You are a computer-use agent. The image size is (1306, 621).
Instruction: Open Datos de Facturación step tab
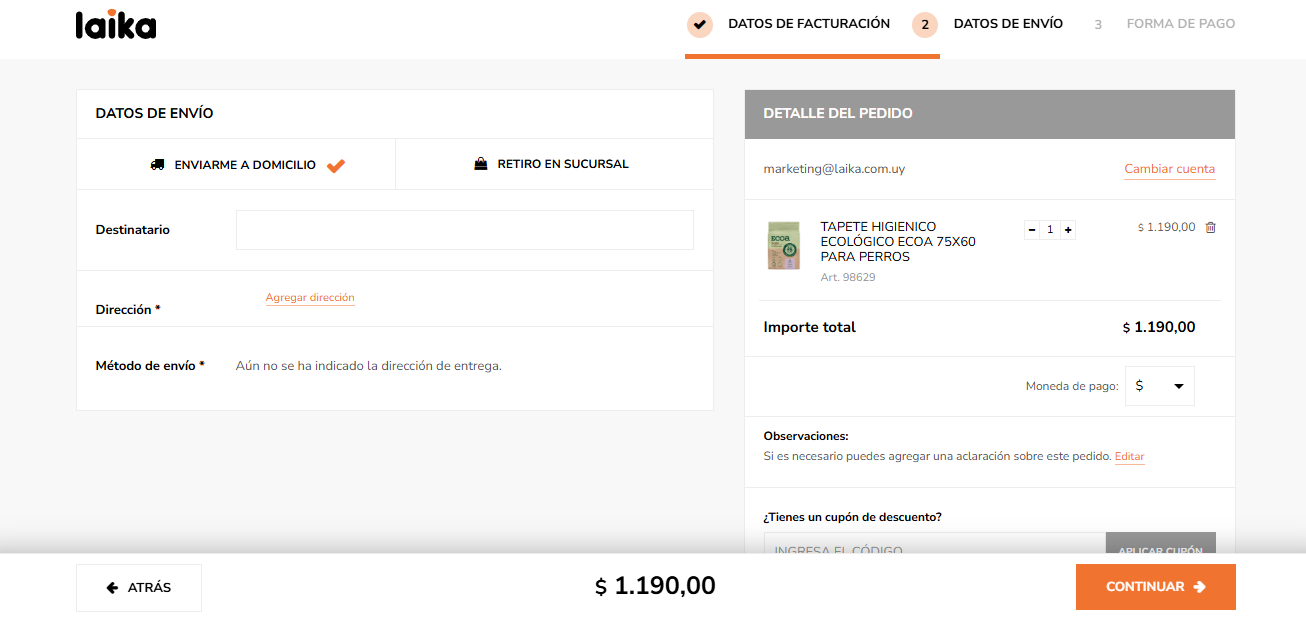pyautogui.click(x=808, y=24)
